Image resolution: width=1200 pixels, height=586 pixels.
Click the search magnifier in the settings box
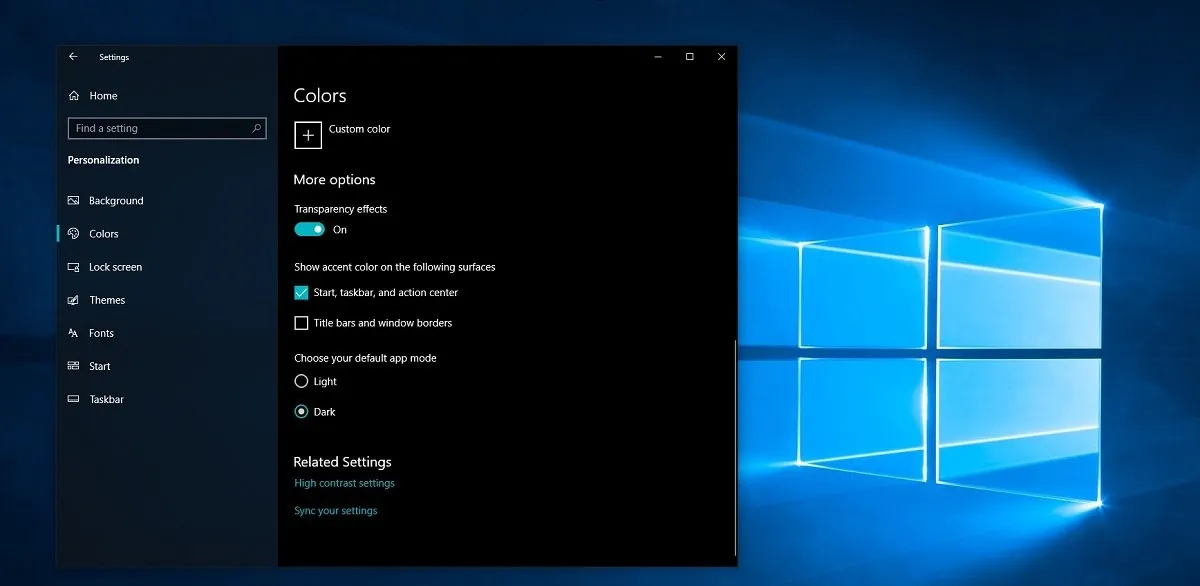point(258,128)
